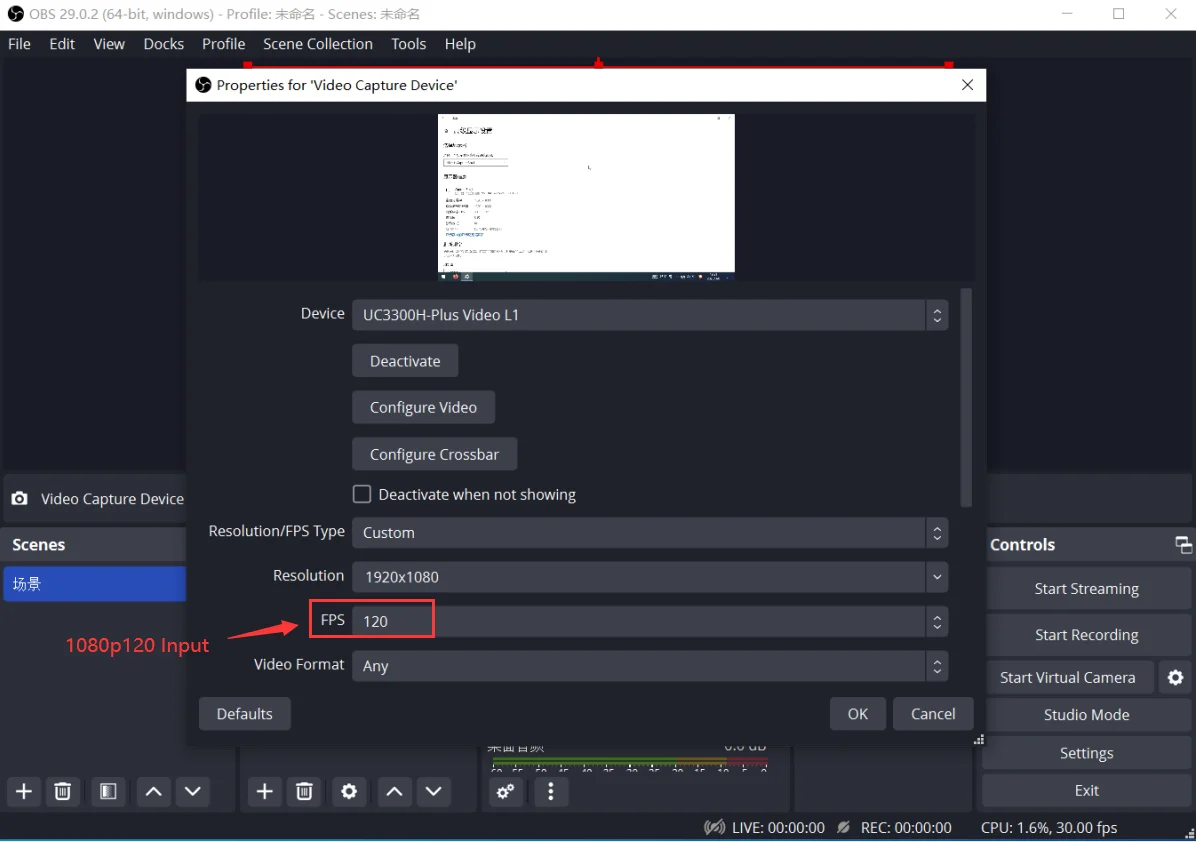The image size is (1196, 842).
Task: Click the LIVE status signal icon
Action: [714, 828]
